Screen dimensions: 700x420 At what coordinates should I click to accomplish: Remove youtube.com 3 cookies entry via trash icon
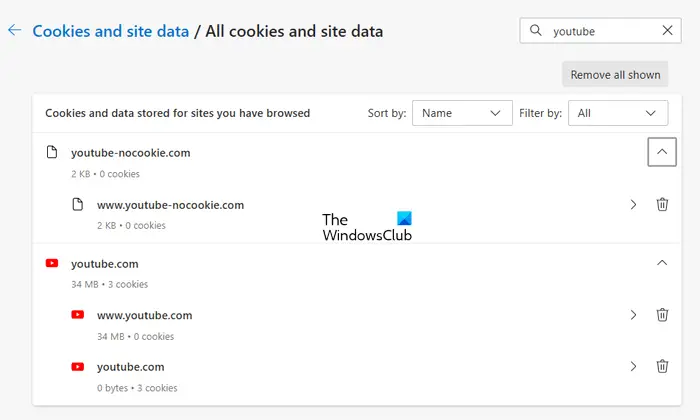point(662,366)
